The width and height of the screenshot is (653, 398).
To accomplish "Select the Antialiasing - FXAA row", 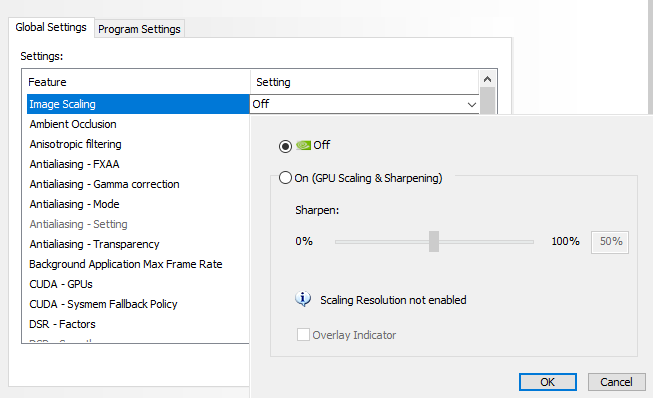I will [138, 164].
